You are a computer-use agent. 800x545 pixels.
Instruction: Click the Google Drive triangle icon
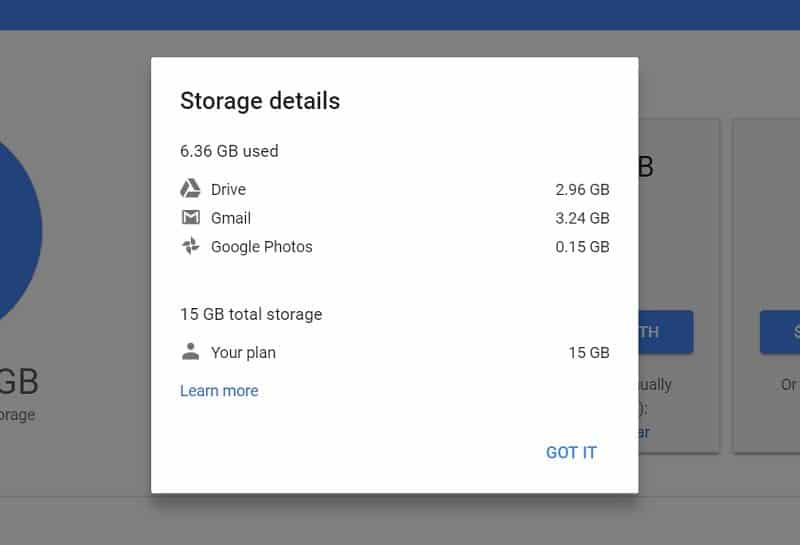(190, 189)
